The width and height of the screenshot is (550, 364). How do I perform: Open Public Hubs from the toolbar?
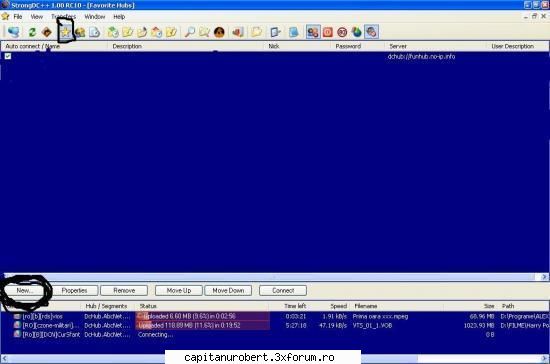(x=14, y=32)
